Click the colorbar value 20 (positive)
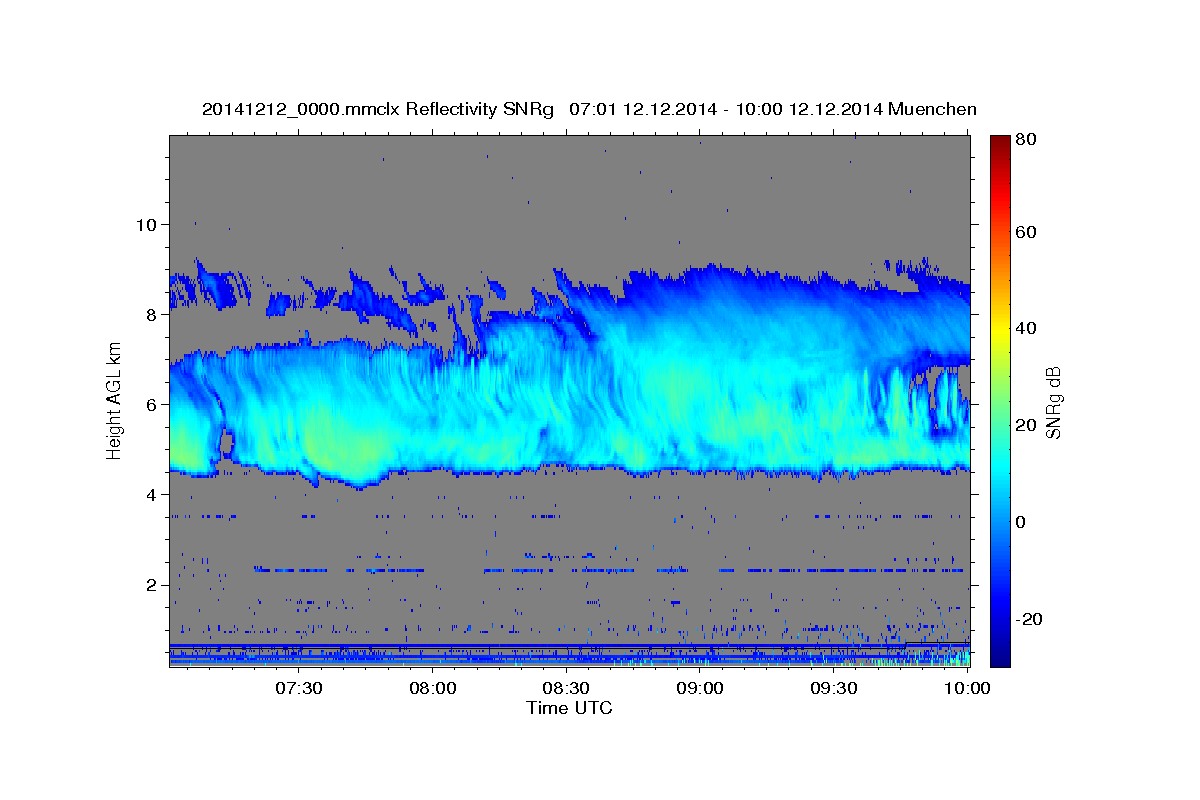The image size is (1200, 800). [x=1028, y=425]
